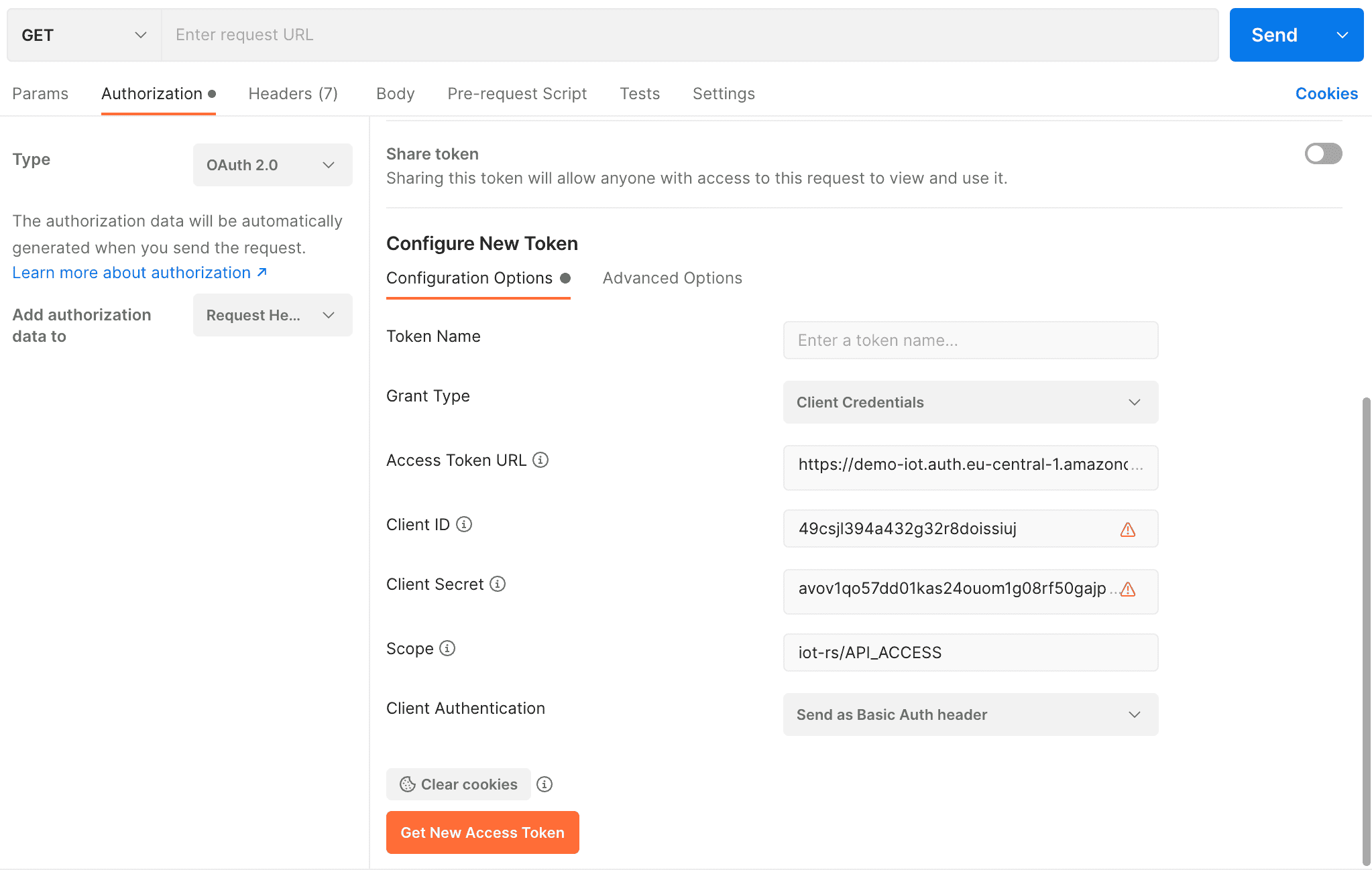Click the vertical scrollbar on the right
This screenshot has height=870, width=1372.
[1366, 630]
